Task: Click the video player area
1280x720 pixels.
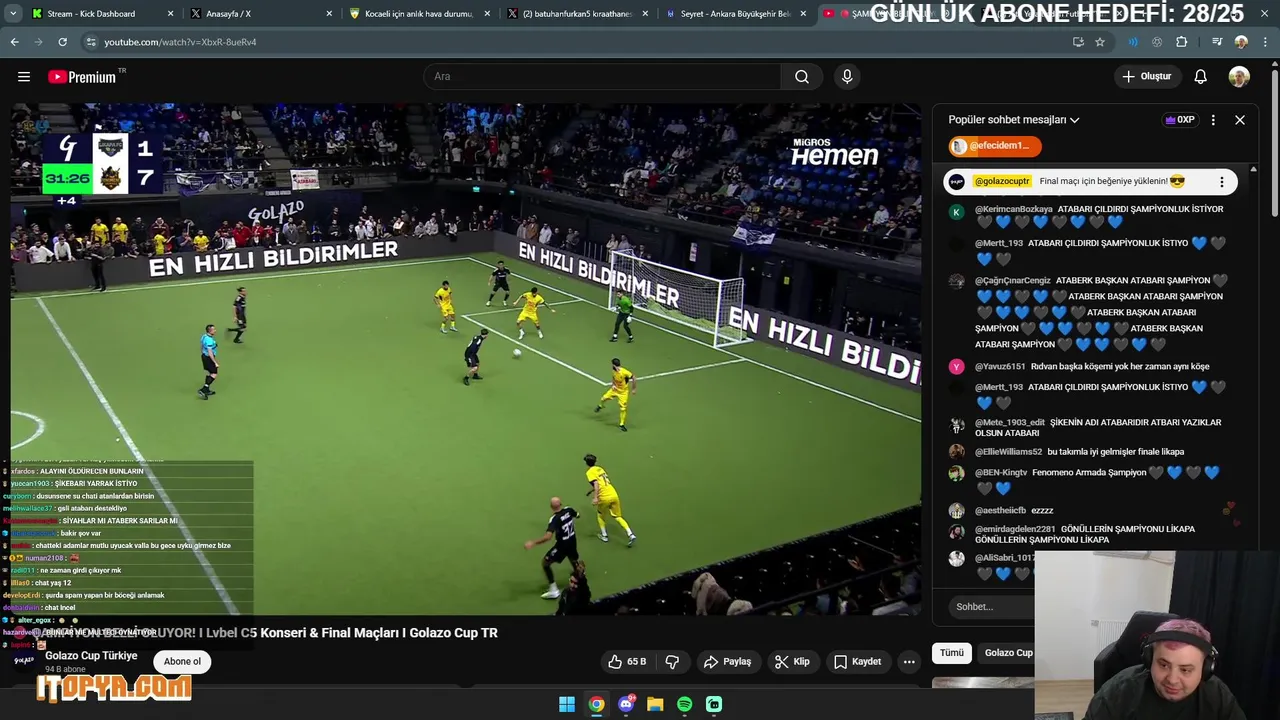Action: (x=466, y=359)
